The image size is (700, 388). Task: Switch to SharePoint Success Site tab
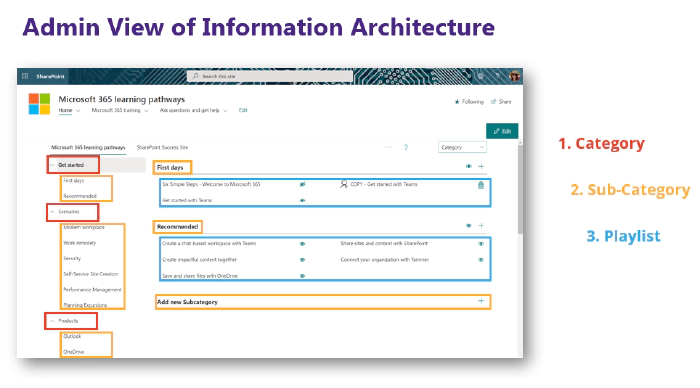point(162,147)
